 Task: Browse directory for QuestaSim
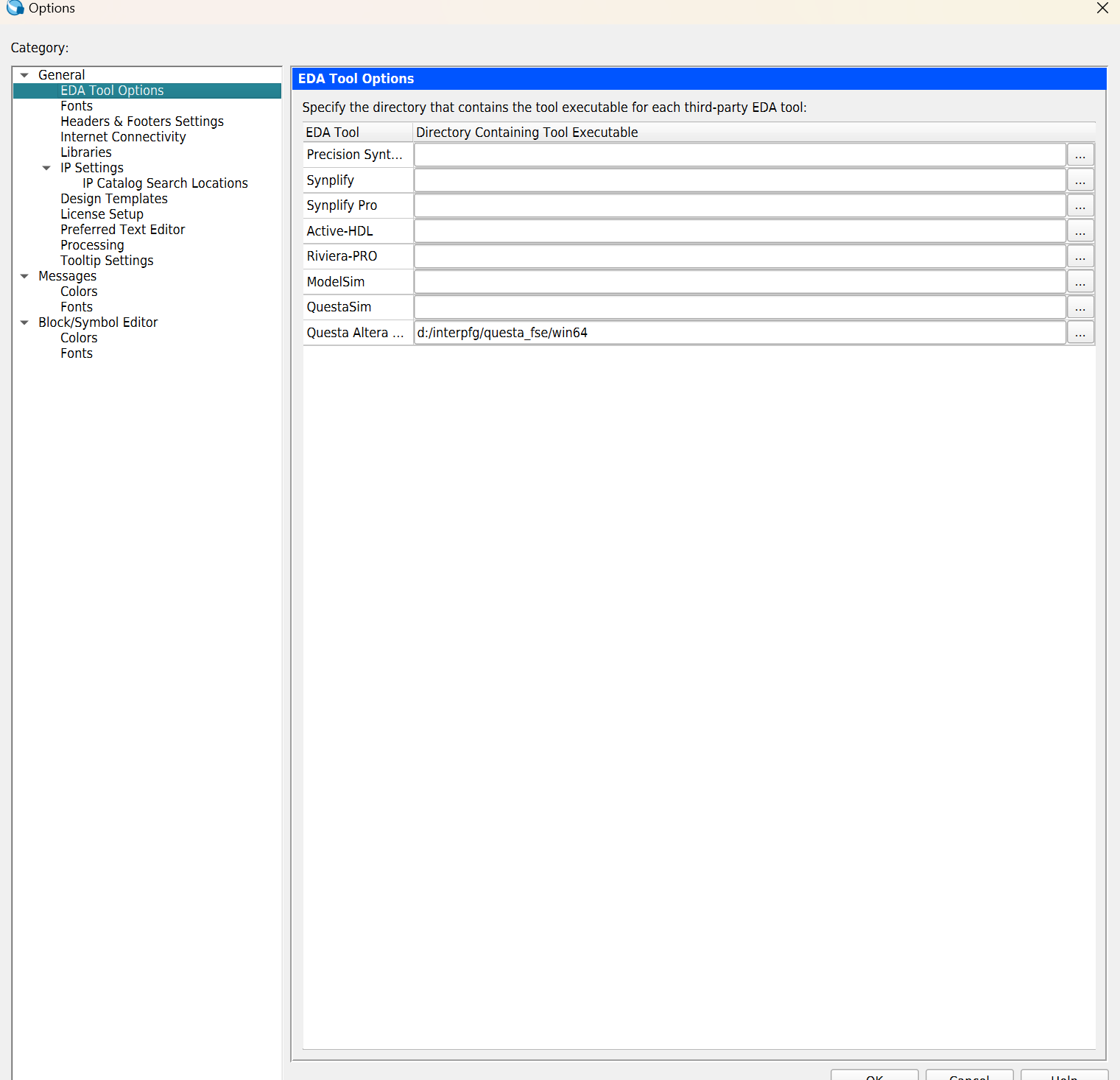tap(1080, 307)
